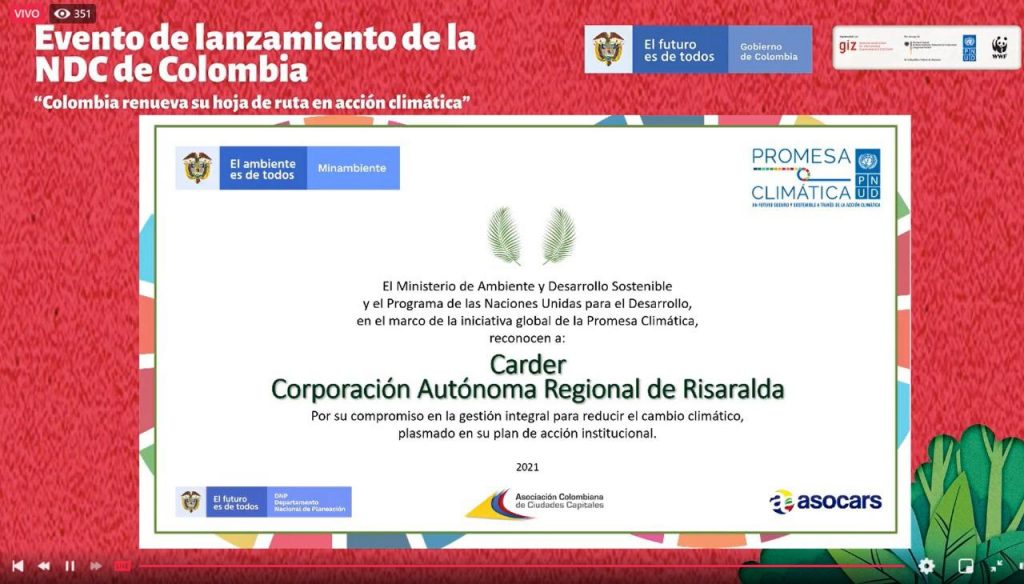Click the blue UNDP logo in the header
This screenshot has height=584, width=1024.
969,48
